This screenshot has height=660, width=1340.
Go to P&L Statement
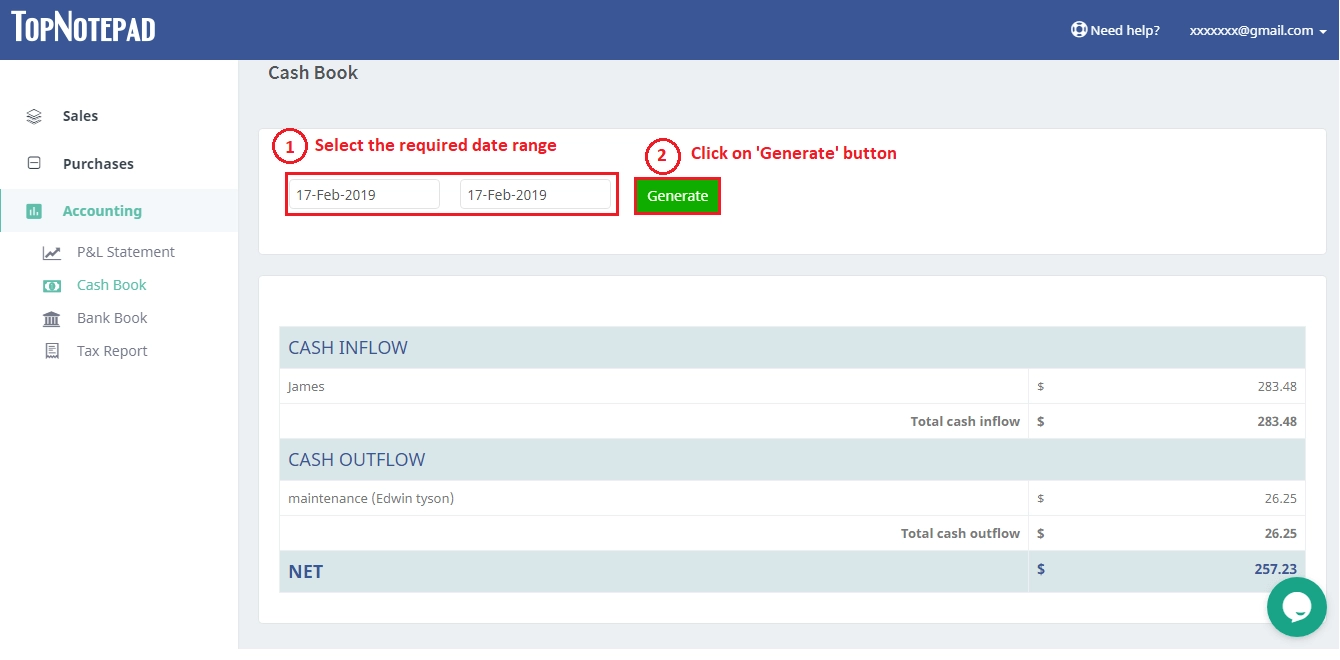pyautogui.click(x=126, y=252)
